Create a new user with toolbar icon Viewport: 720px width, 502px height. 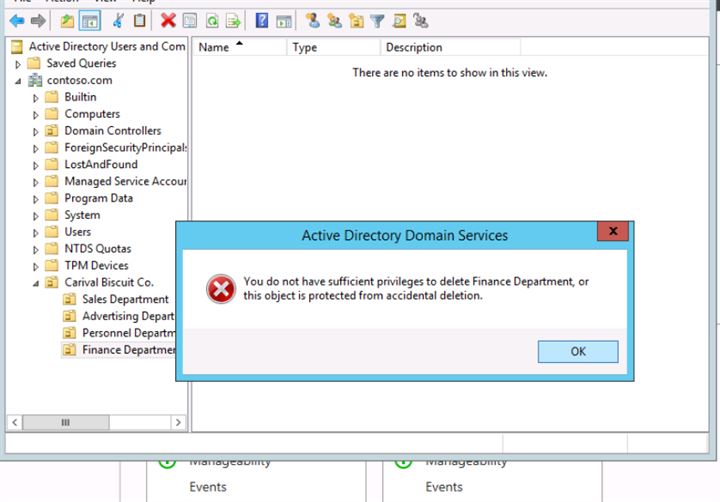click(313, 21)
